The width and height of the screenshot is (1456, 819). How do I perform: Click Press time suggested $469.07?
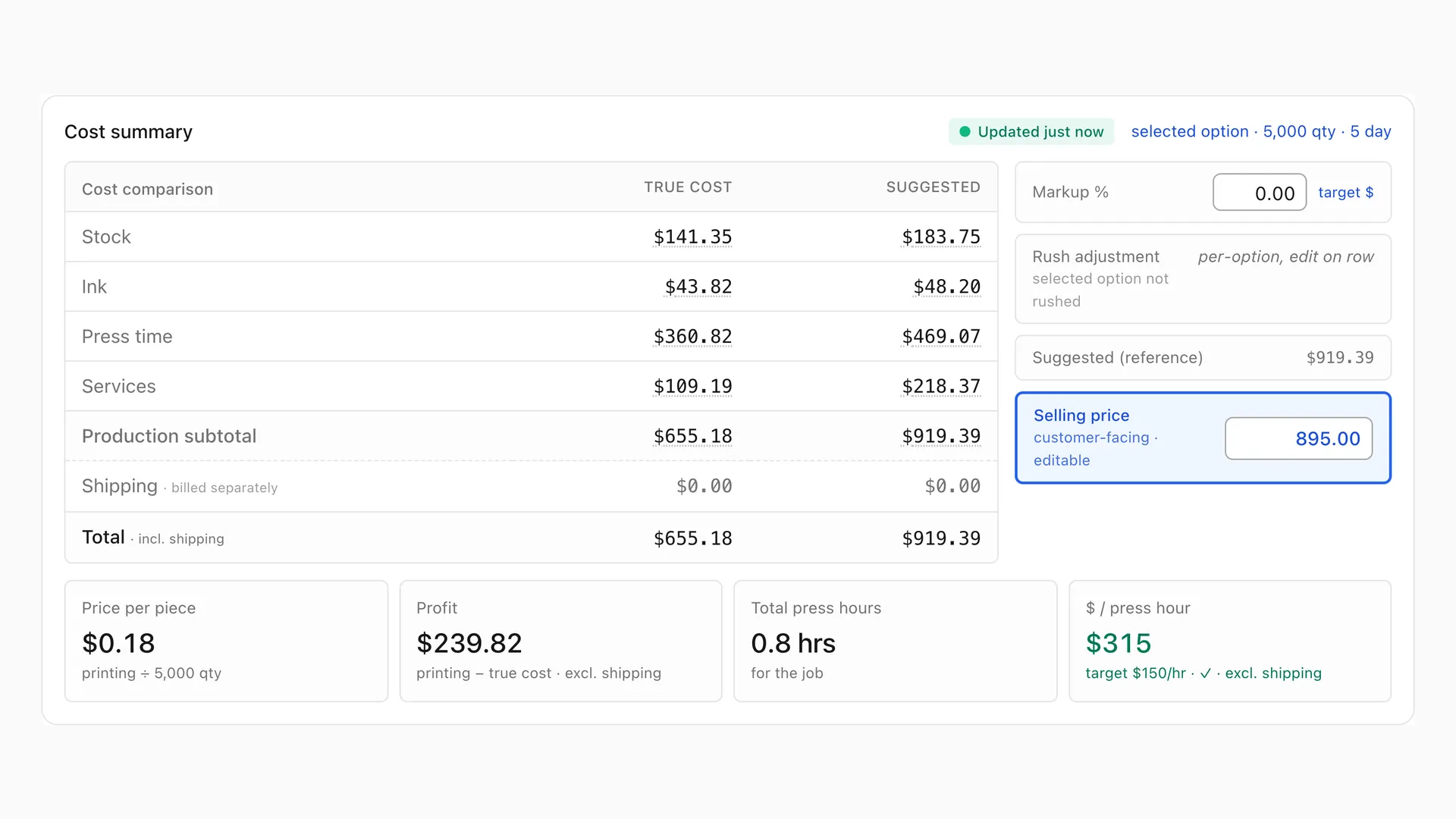tap(940, 337)
